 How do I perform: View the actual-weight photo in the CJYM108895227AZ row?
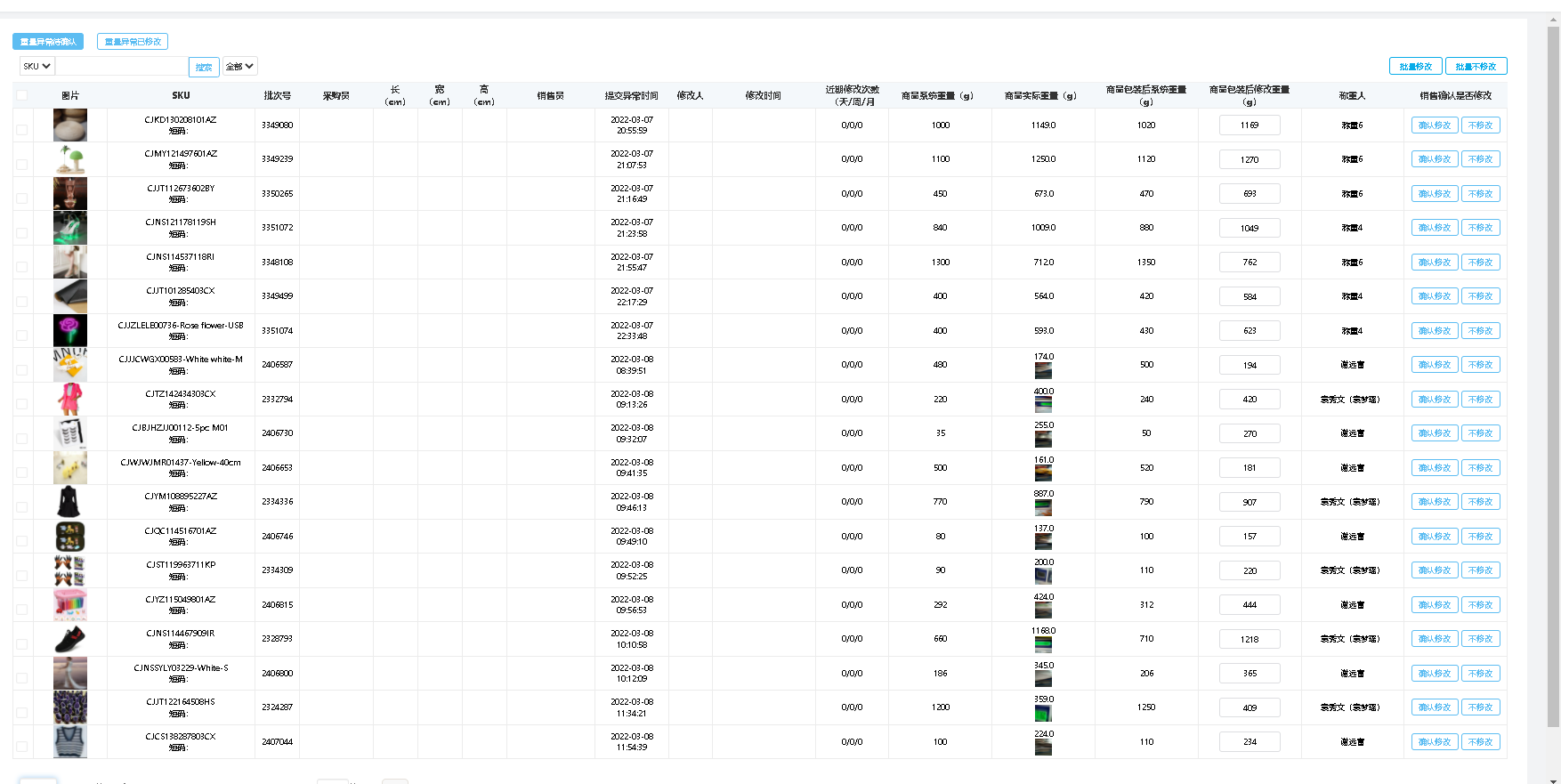point(1043,508)
